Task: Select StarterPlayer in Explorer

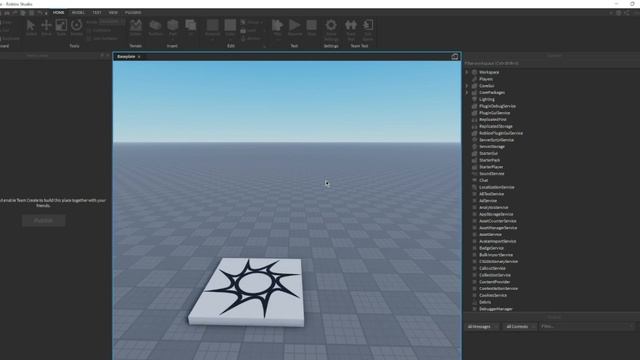Action: (491, 167)
